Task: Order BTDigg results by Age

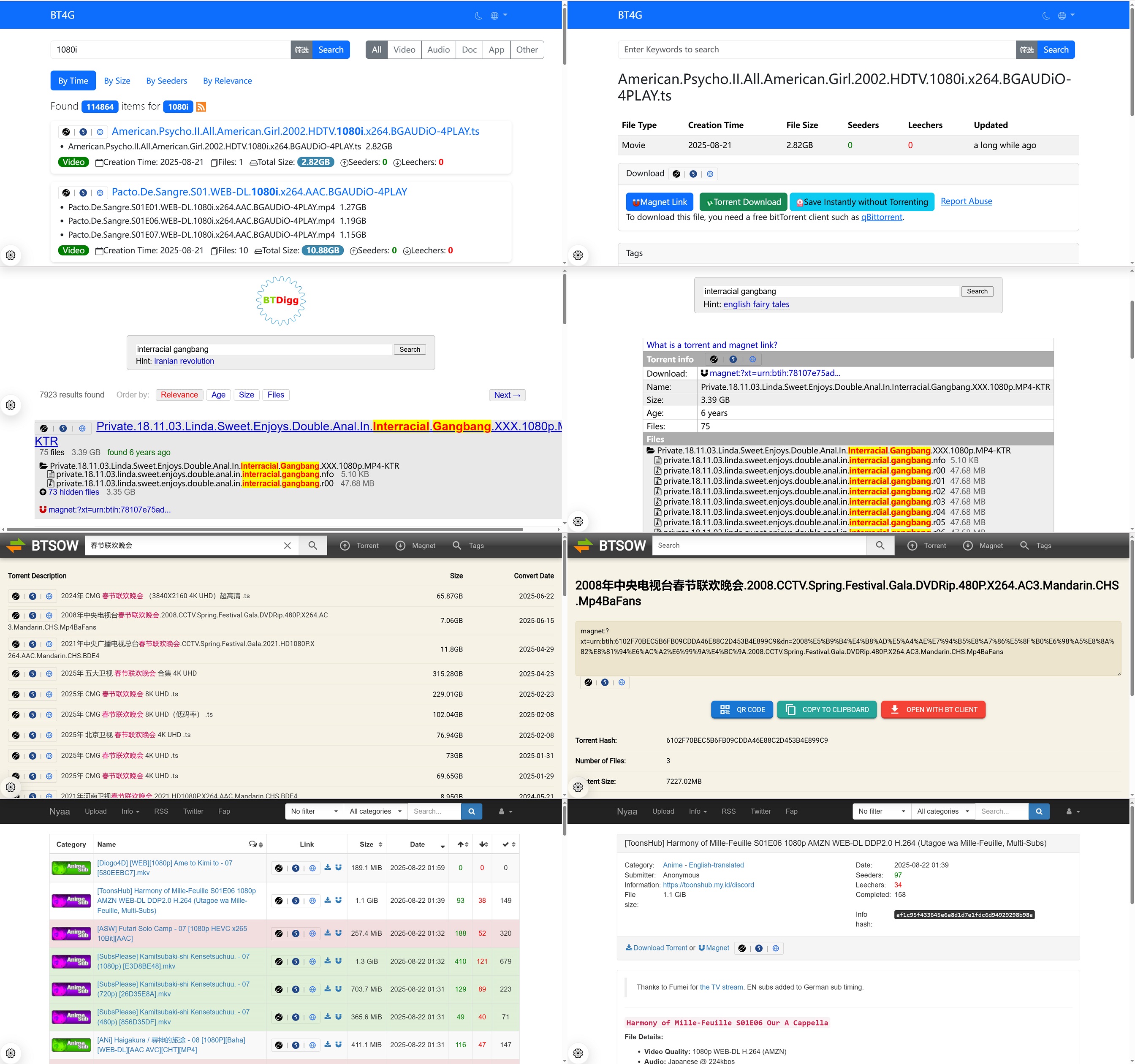Action: pos(218,395)
